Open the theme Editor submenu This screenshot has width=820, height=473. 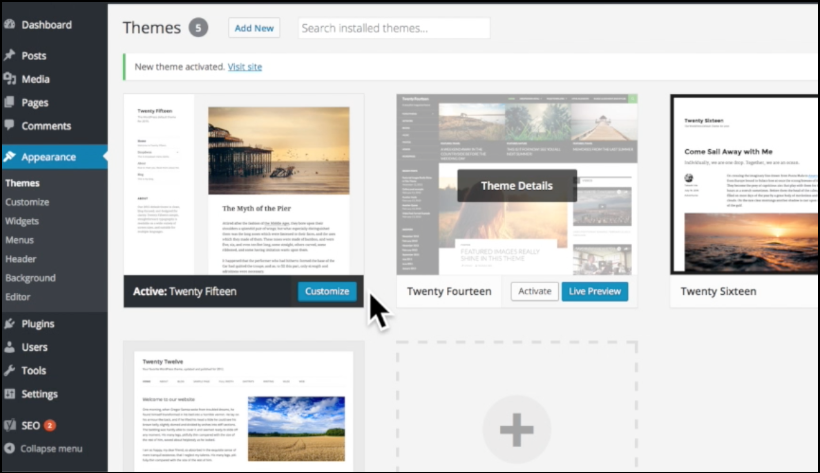(x=18, y=297)
